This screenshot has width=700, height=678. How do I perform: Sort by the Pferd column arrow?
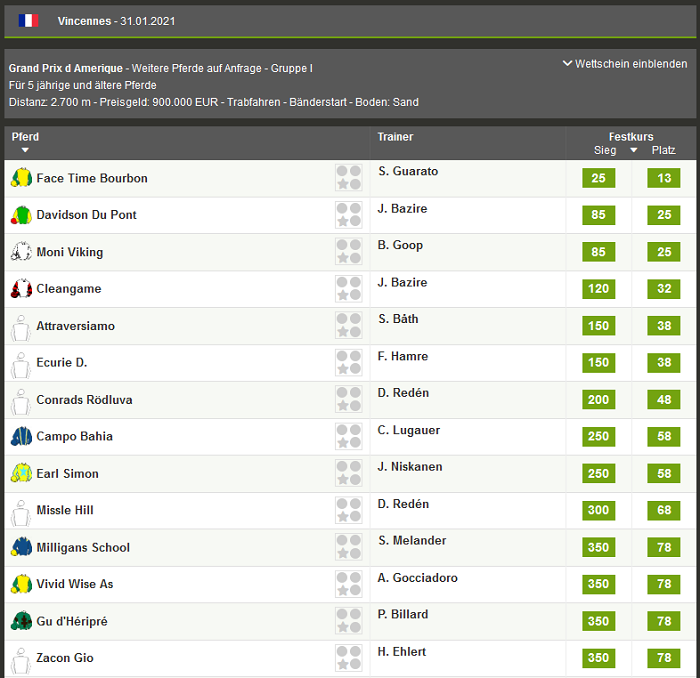[25, 151]
